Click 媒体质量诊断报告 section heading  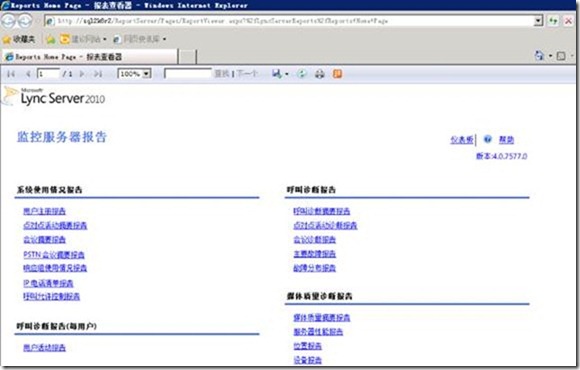(x=320, y=296)
